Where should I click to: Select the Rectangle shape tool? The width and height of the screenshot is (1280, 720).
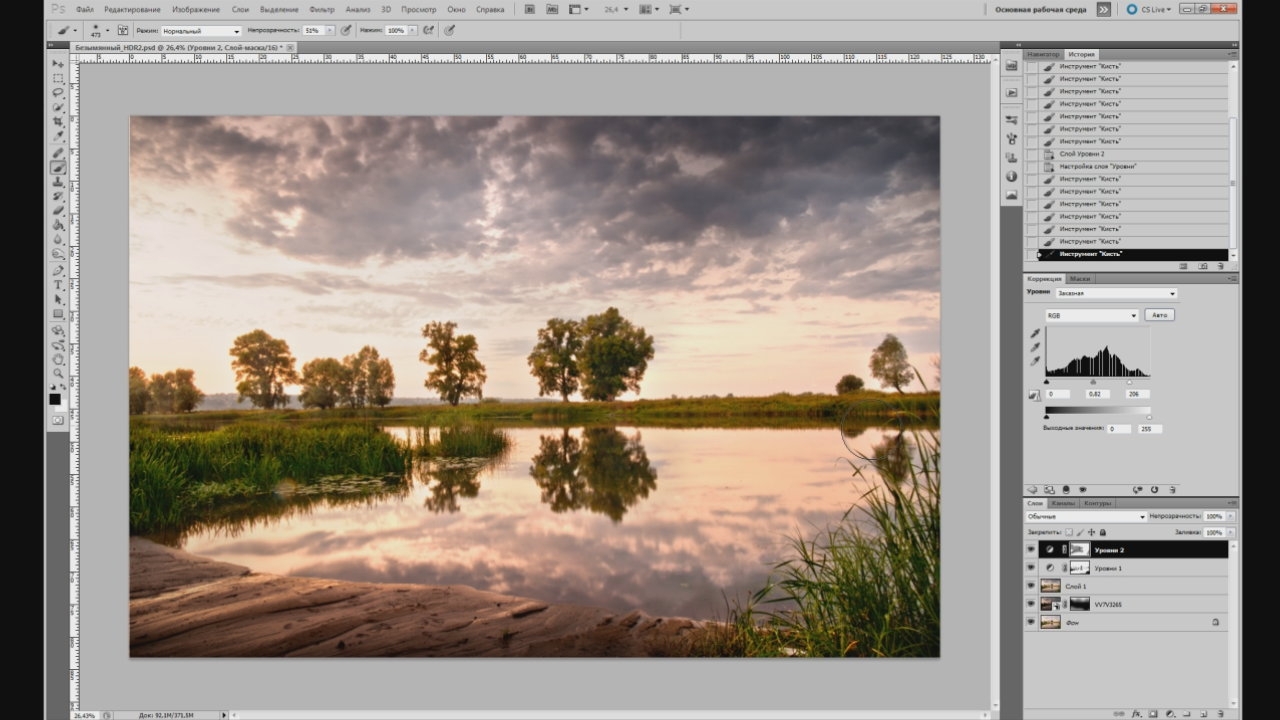click(x=58, y=313)
